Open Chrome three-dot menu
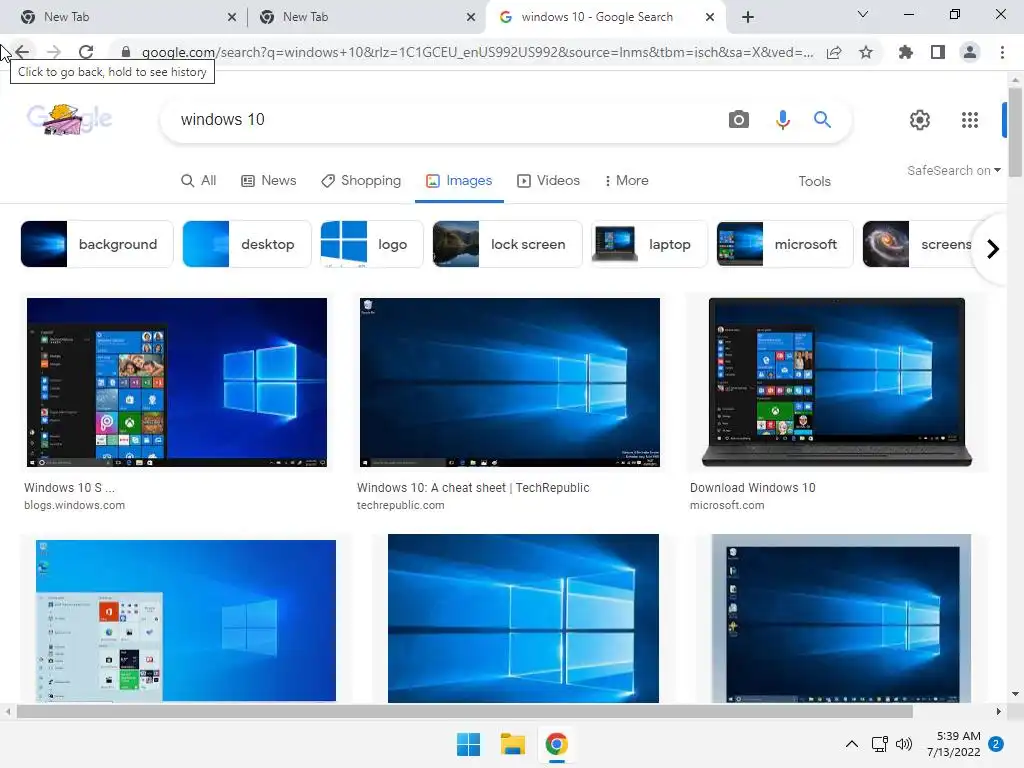 [1002, 52]
